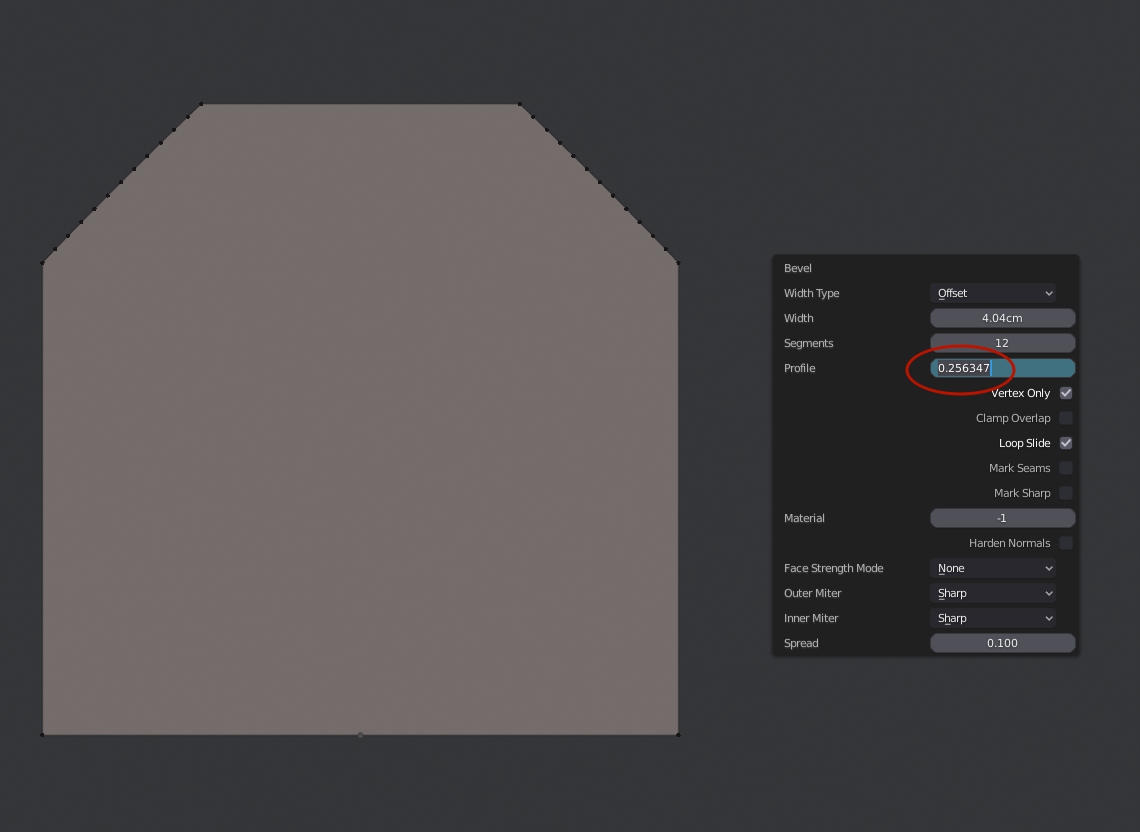The height and width of the screenshot is (832, 1140).
Task: Open the Face Strength Mode dropdown
Action: tap(993, 568)
